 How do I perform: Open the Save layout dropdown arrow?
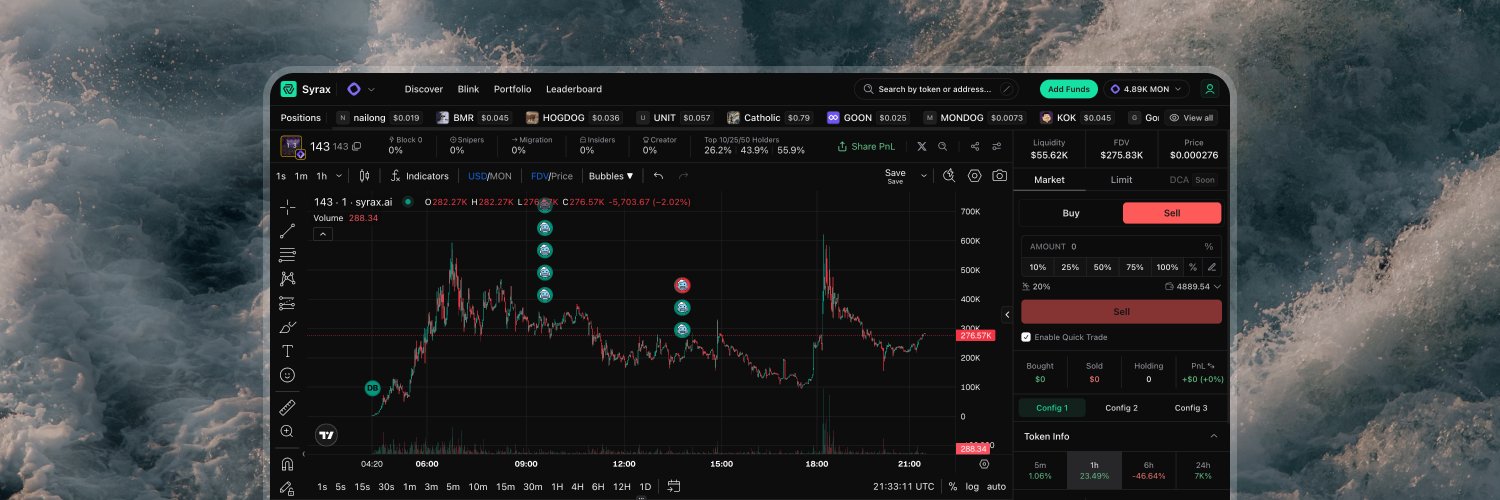point(923,176)
